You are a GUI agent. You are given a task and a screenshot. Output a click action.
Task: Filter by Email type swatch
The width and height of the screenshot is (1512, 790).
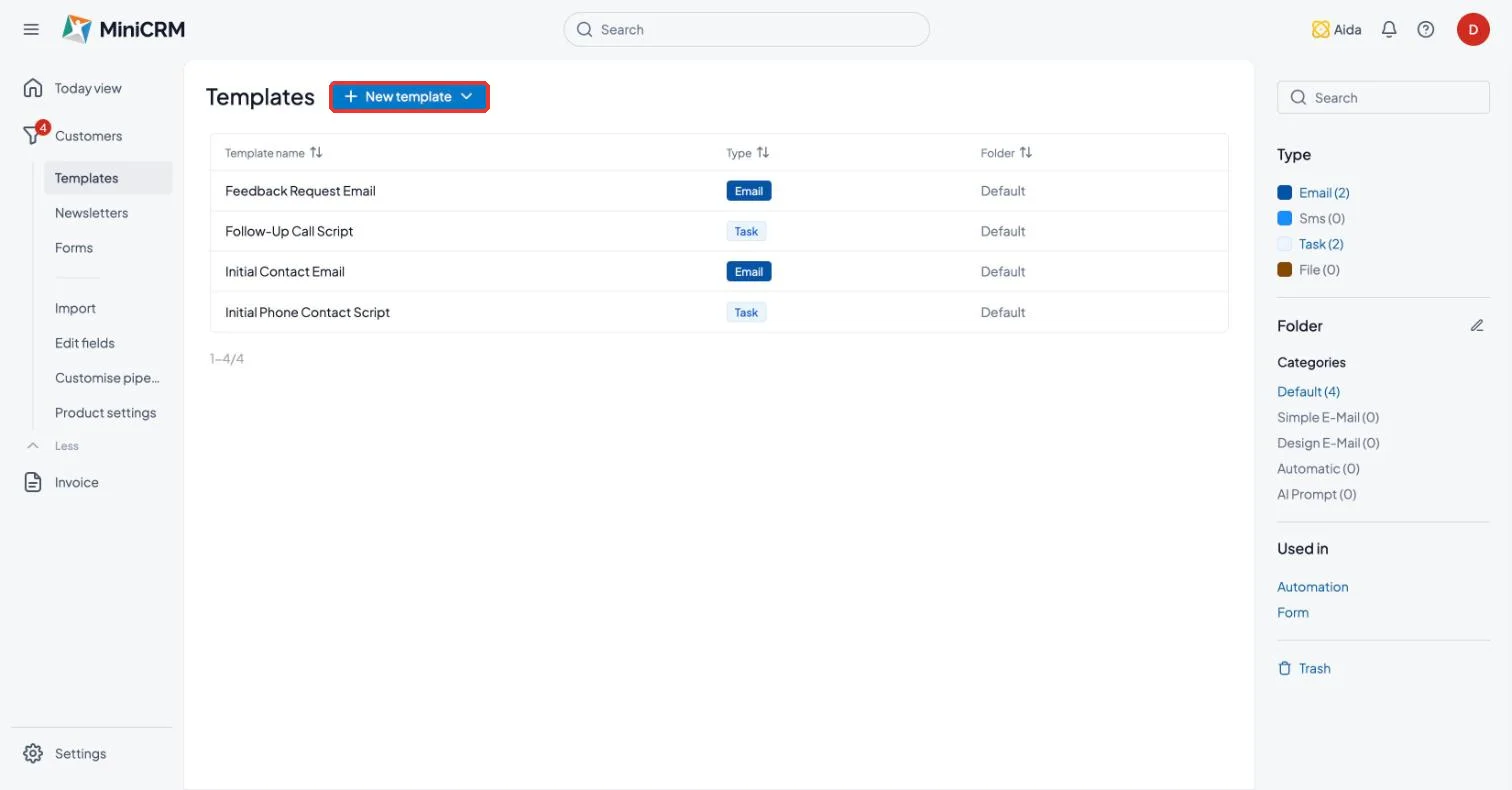[x=1285, y=193]
